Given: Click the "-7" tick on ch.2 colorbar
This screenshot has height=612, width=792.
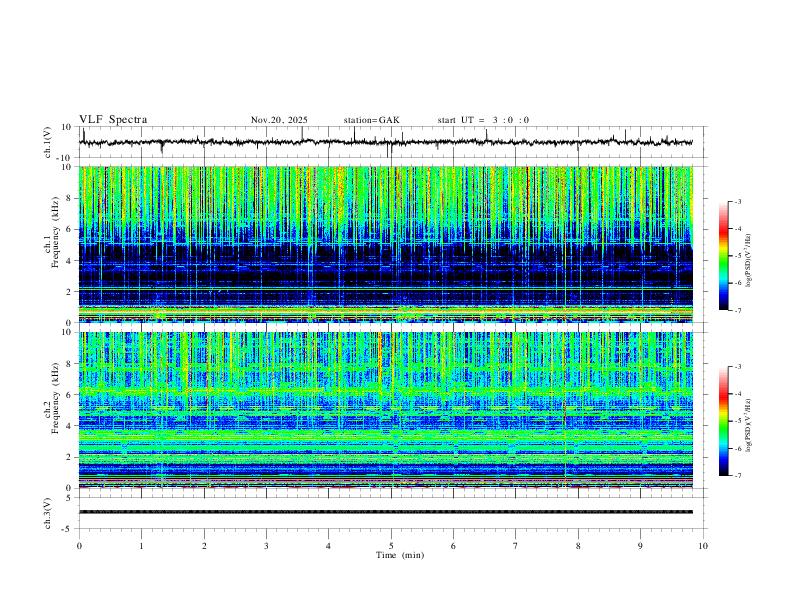Looking at the screenshot, I should point(738,476).
